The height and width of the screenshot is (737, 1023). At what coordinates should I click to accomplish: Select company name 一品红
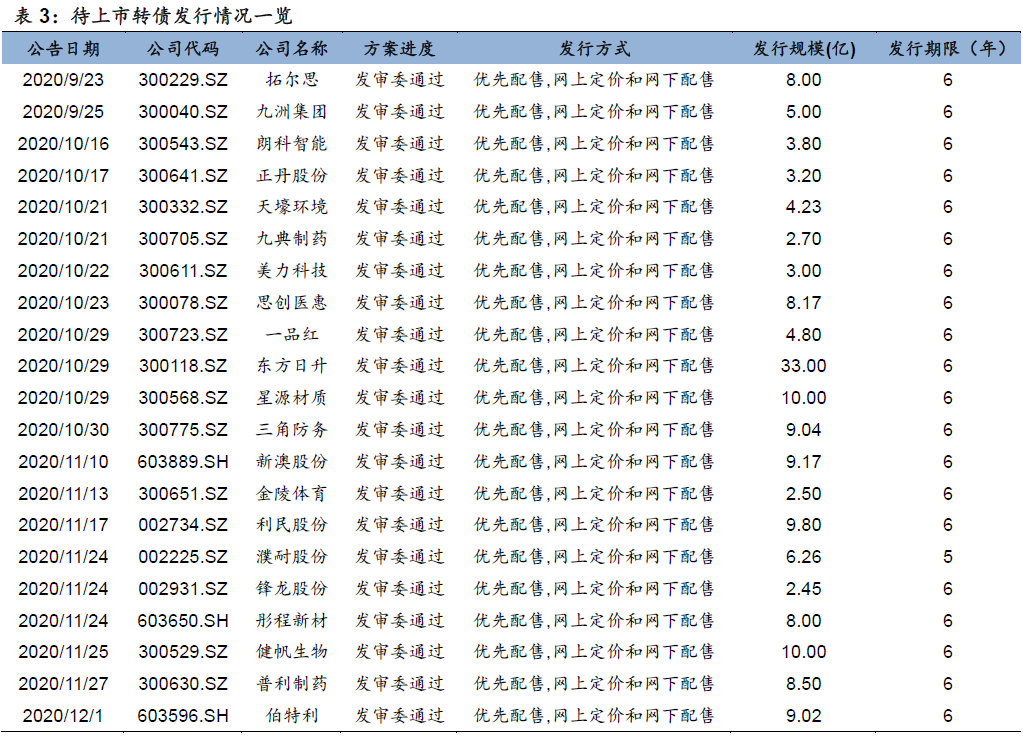tap(292, 335)
